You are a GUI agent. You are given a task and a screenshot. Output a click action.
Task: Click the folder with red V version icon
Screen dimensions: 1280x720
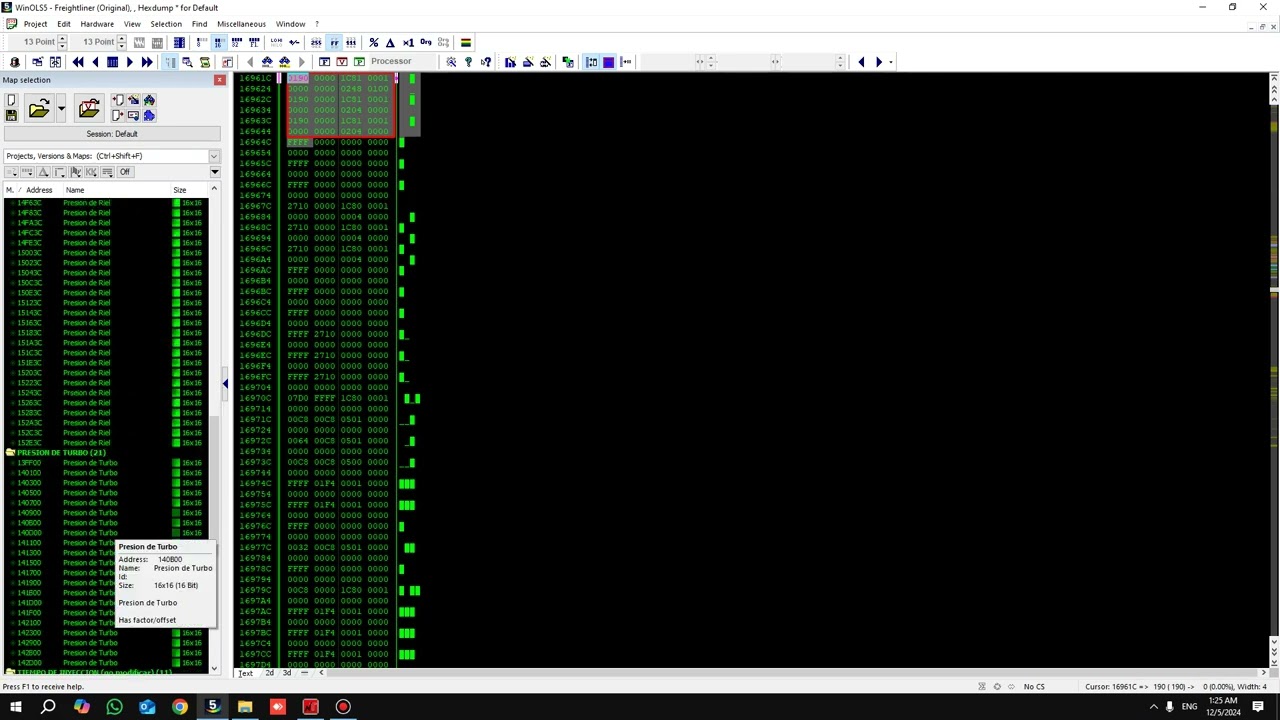89,108
